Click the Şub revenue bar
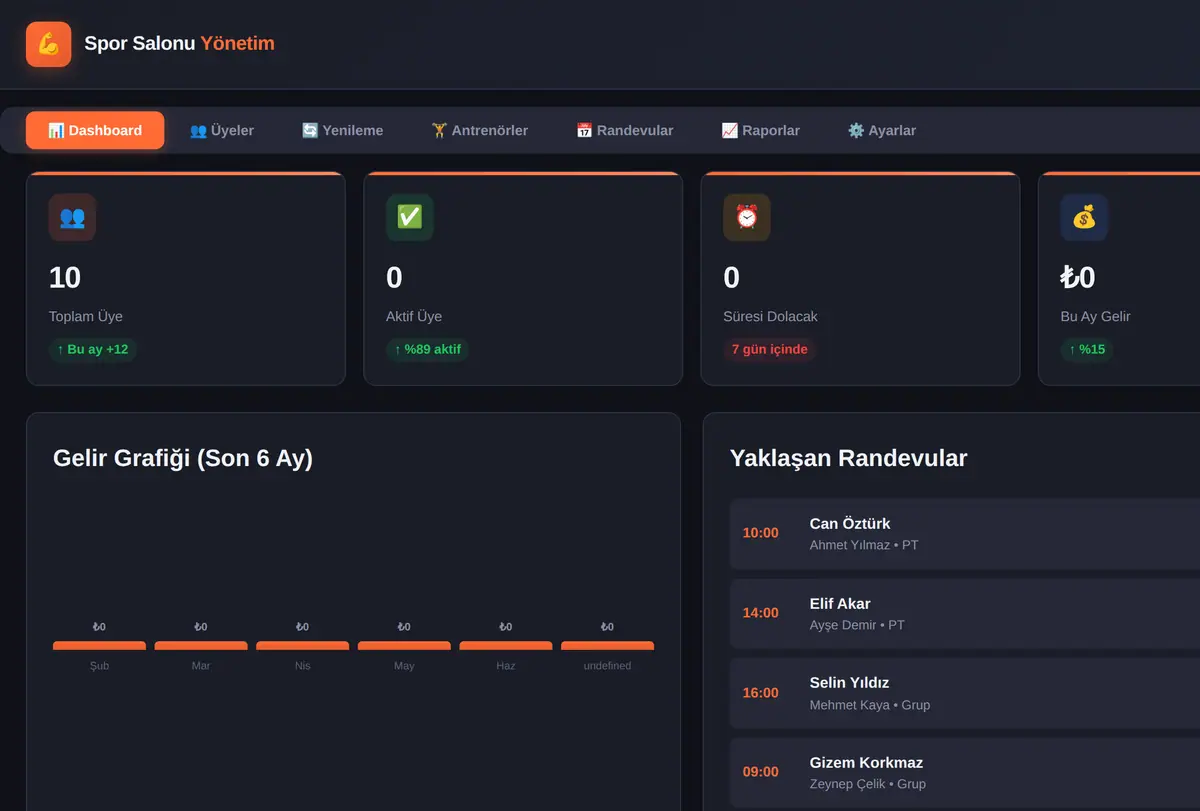 (x=99, y=646)
